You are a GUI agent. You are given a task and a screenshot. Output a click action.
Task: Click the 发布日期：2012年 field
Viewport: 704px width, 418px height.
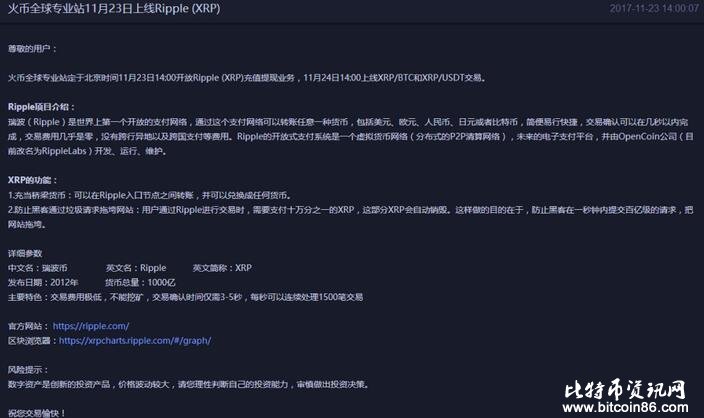tap(42, 283)
